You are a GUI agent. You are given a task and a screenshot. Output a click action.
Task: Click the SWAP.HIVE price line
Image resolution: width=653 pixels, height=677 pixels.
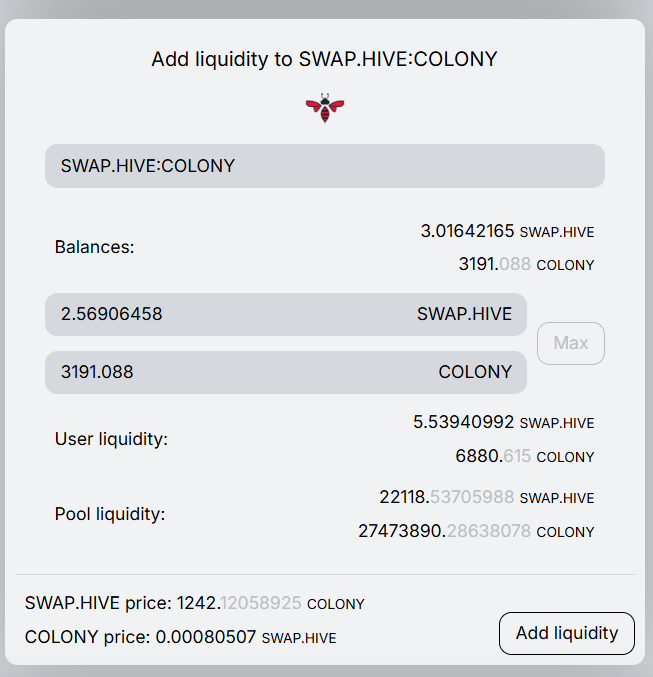click(194, 603)
